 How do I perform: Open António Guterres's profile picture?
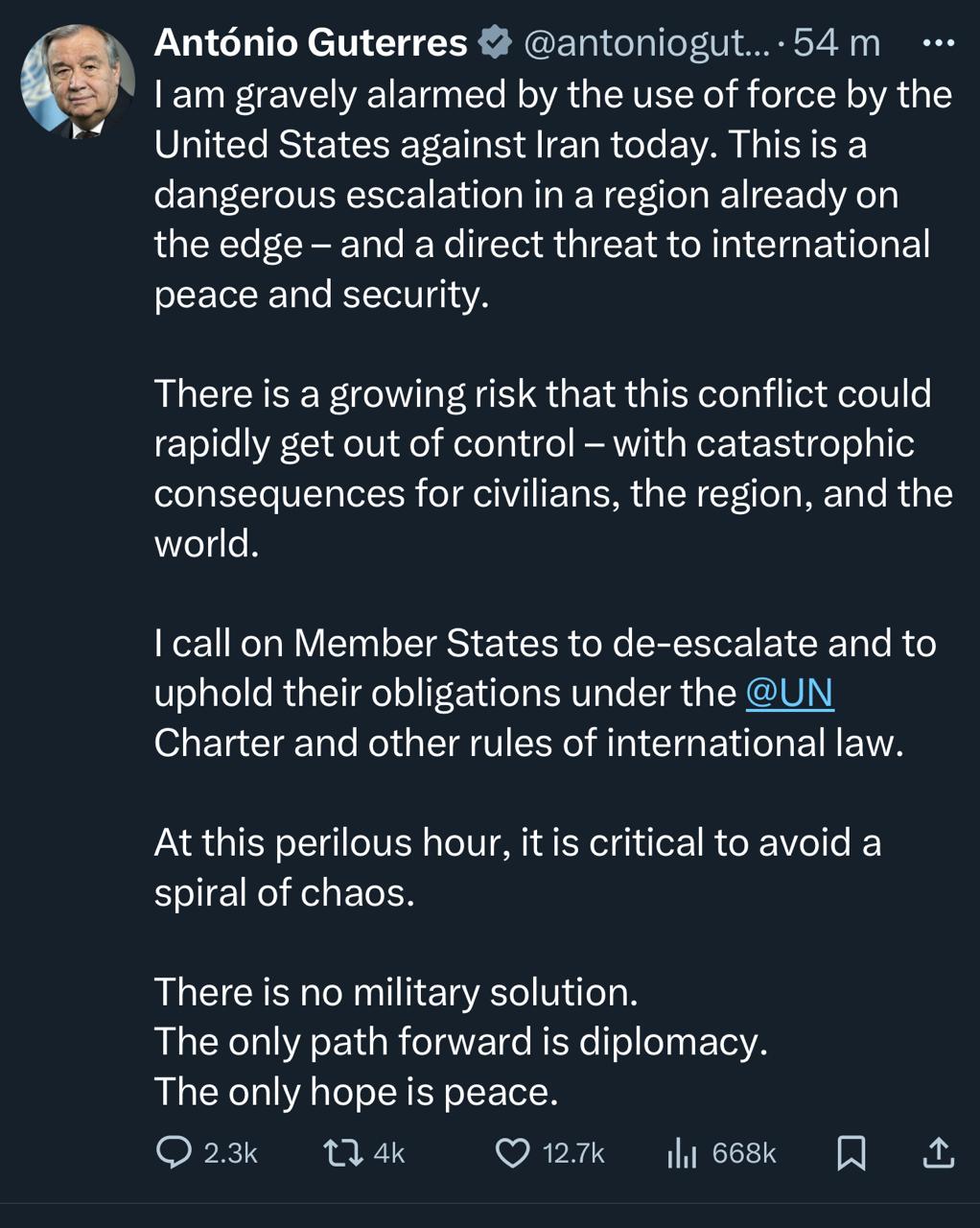(78, 82)
